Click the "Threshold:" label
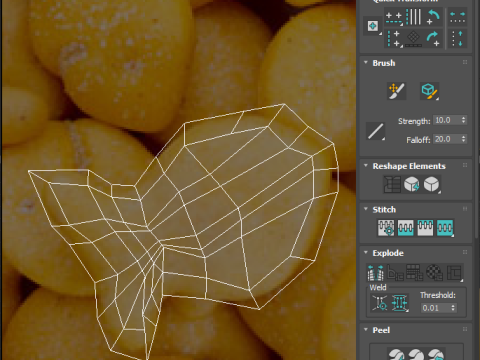 [438, 295]
